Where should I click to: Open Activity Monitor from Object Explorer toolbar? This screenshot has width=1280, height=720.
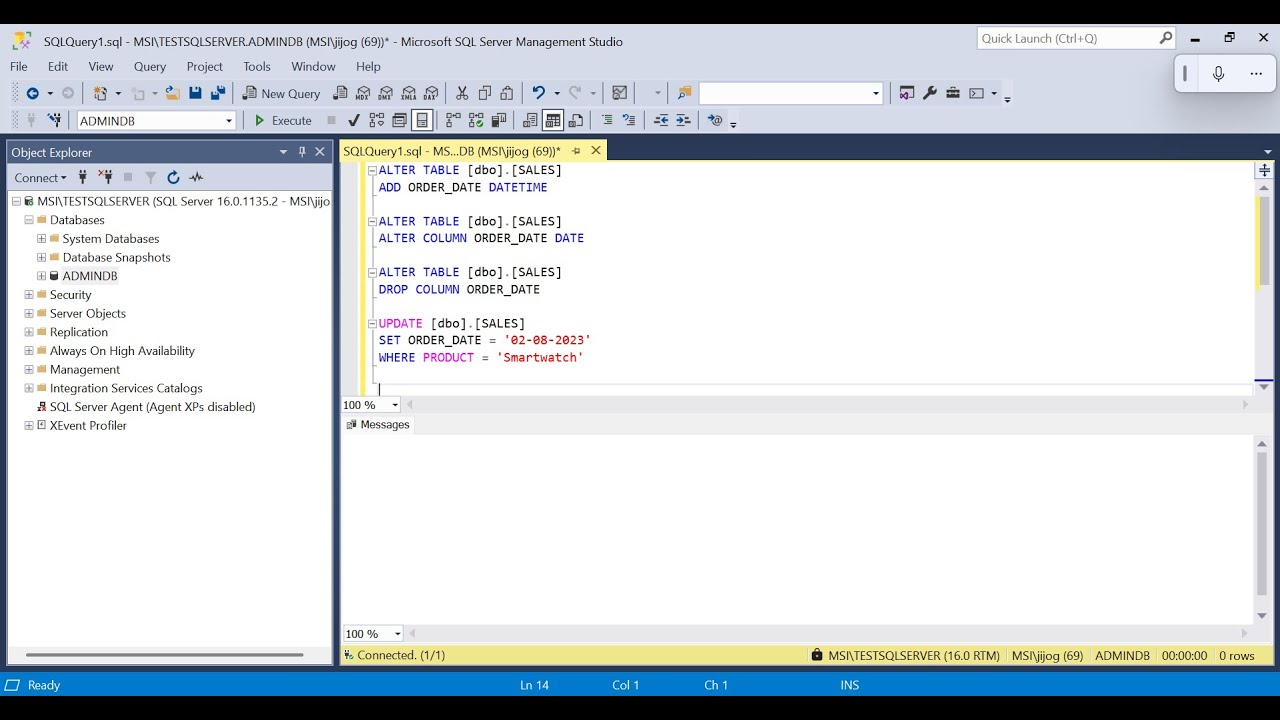click(196, 177)
